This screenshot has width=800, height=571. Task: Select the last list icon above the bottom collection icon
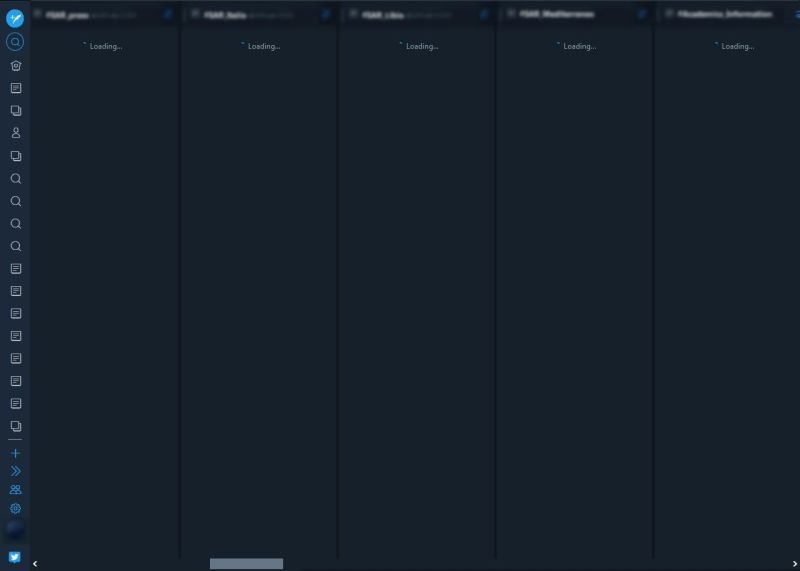click(x=16, y=404)
